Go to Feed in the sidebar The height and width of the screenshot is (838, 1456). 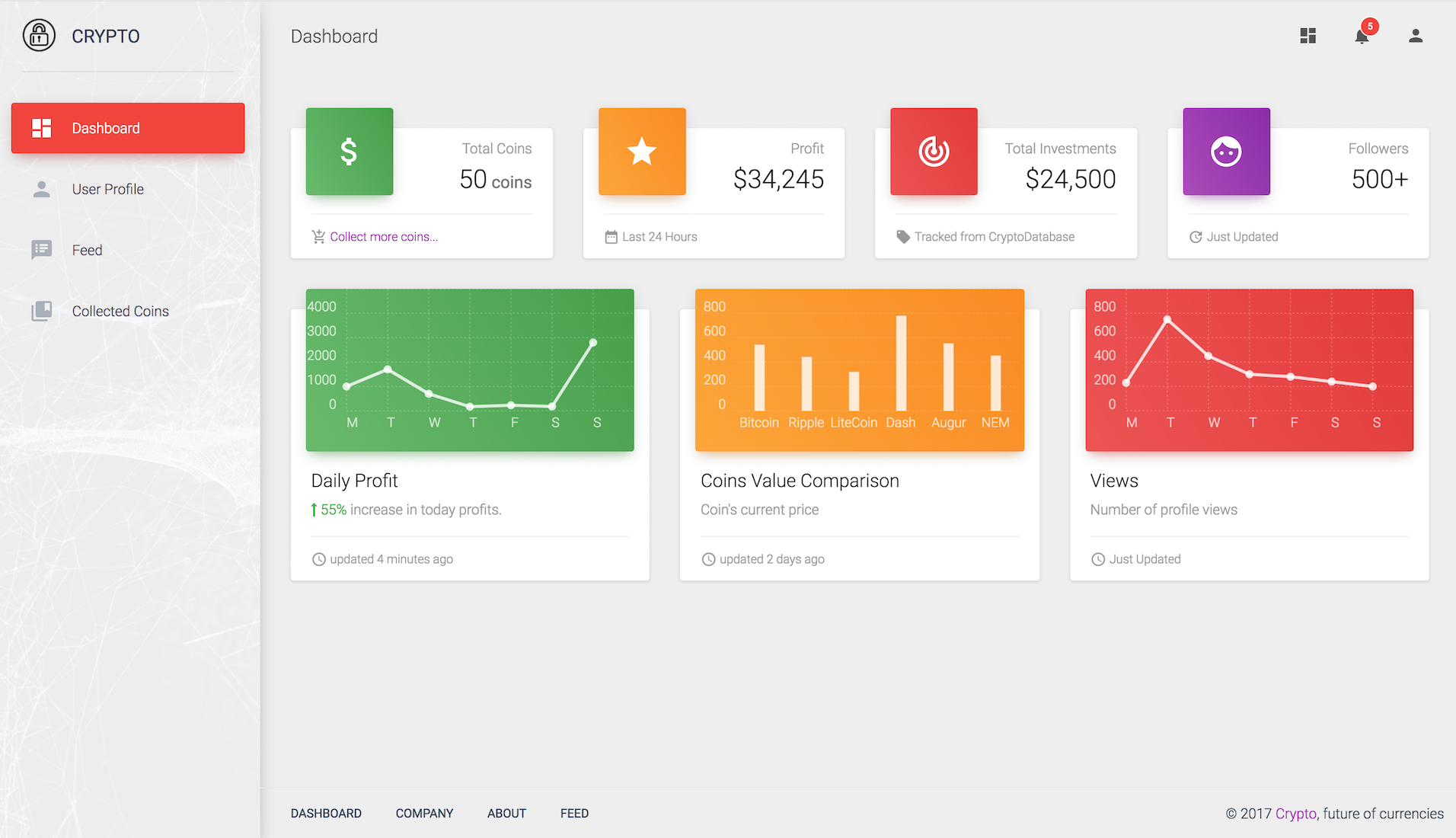tap(87, 250)
